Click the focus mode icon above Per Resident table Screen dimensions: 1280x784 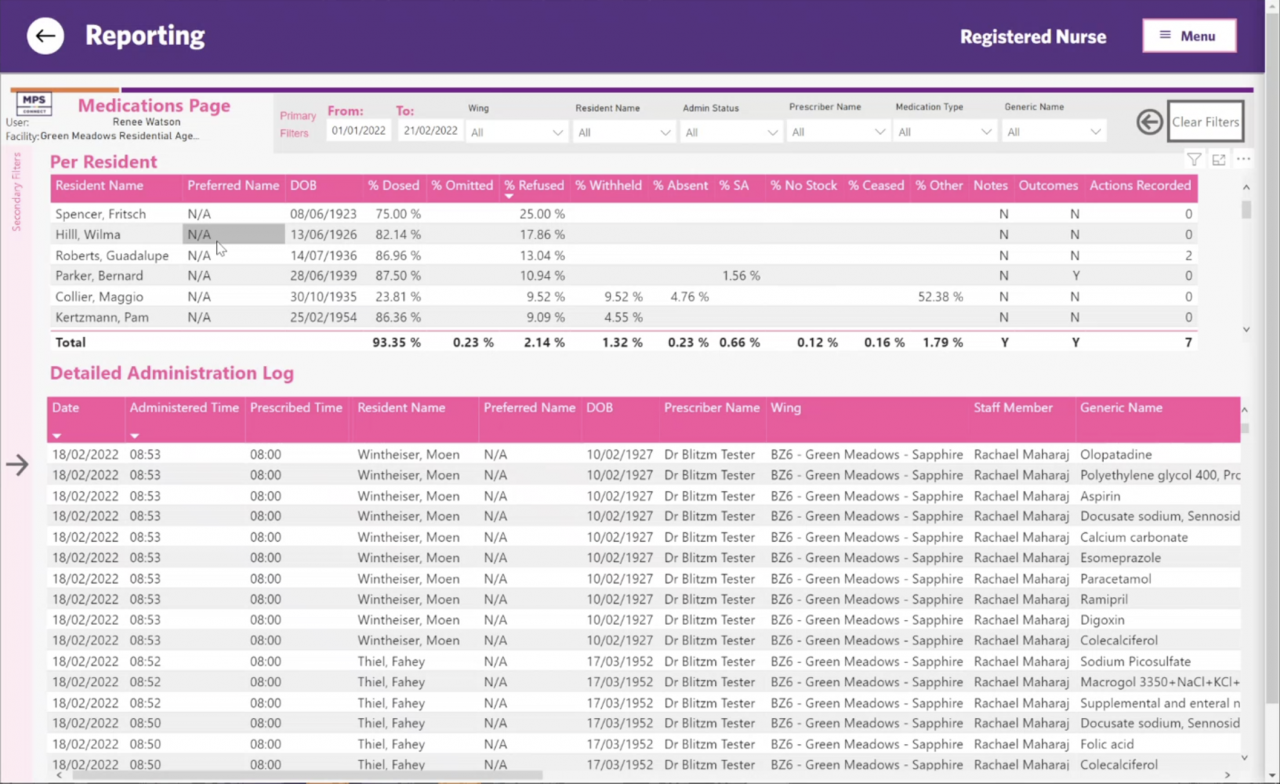coord(1218,160)
